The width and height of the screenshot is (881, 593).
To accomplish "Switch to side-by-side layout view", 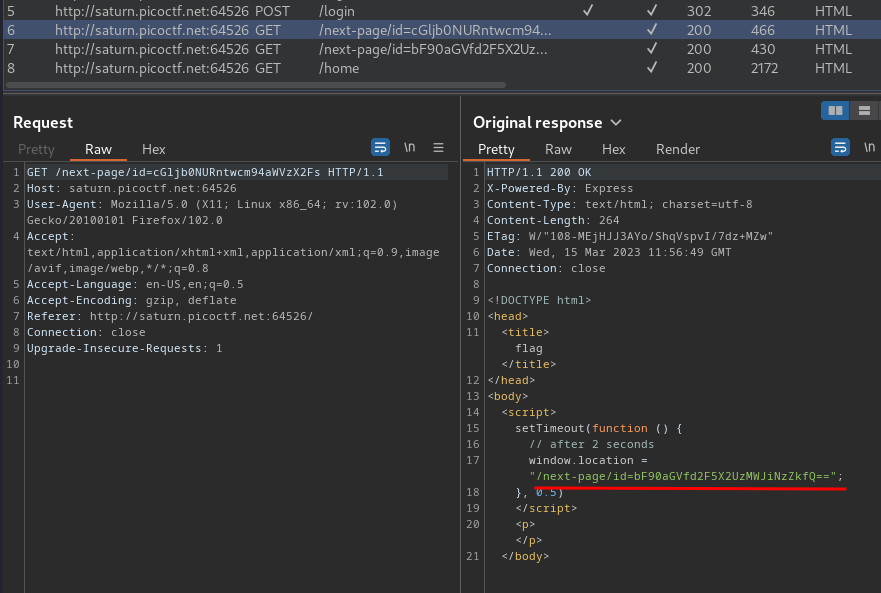I will pyautogui.click(x=835, y=111).
